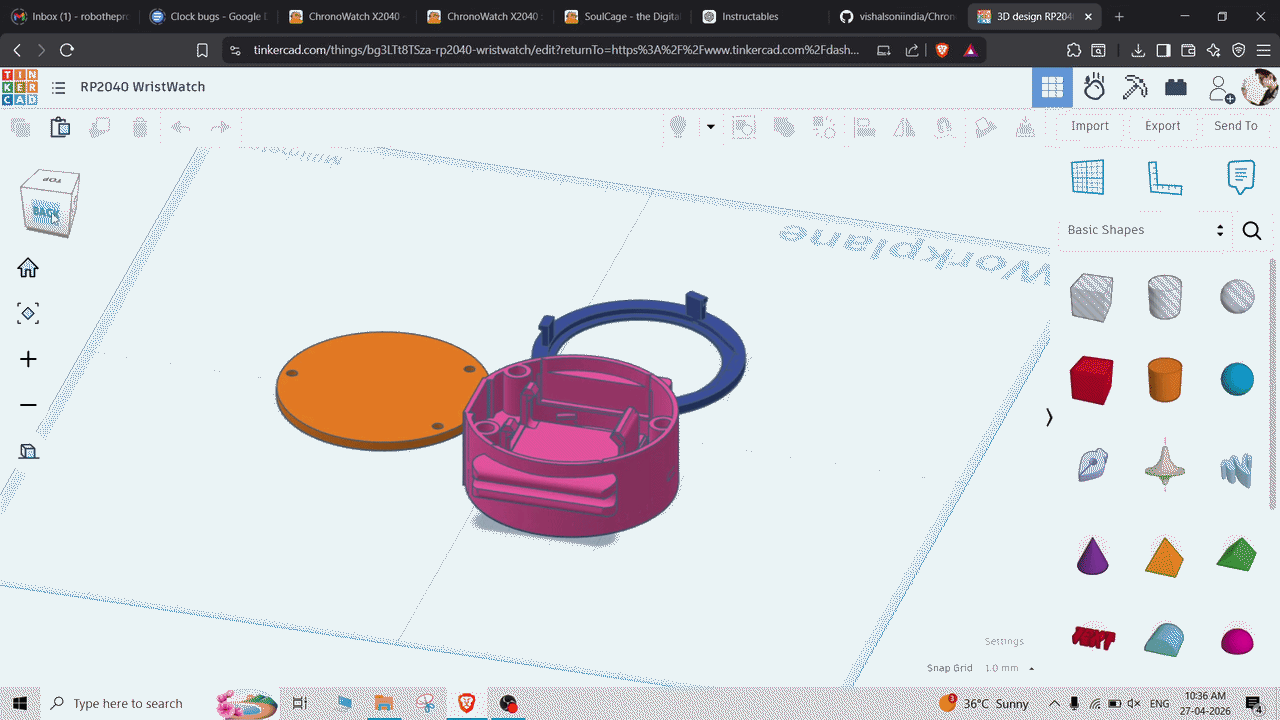1280x720 pixels.
Task: Open a new browser tab
Action: 1119,17
